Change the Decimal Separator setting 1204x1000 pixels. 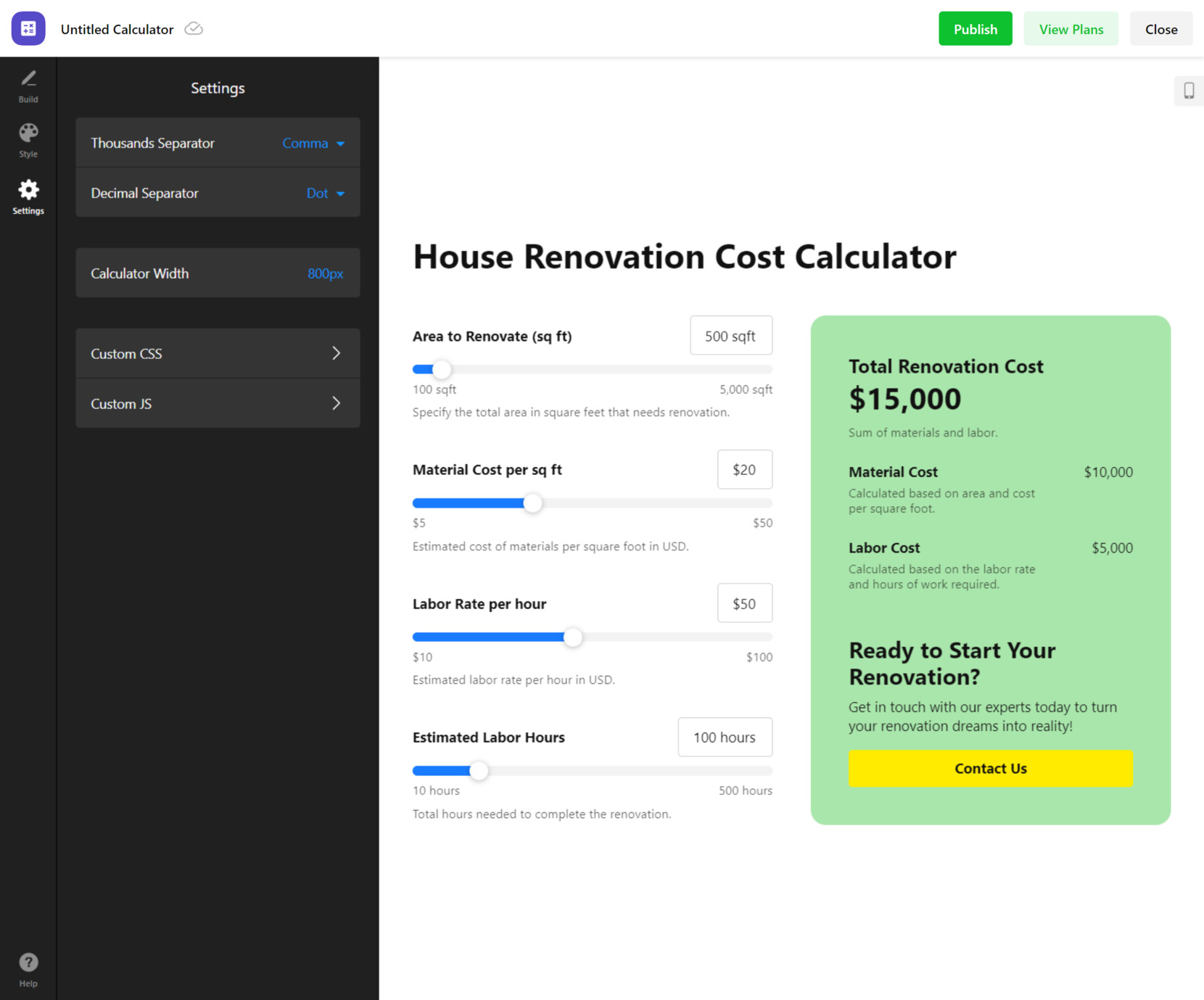(323, 193)
